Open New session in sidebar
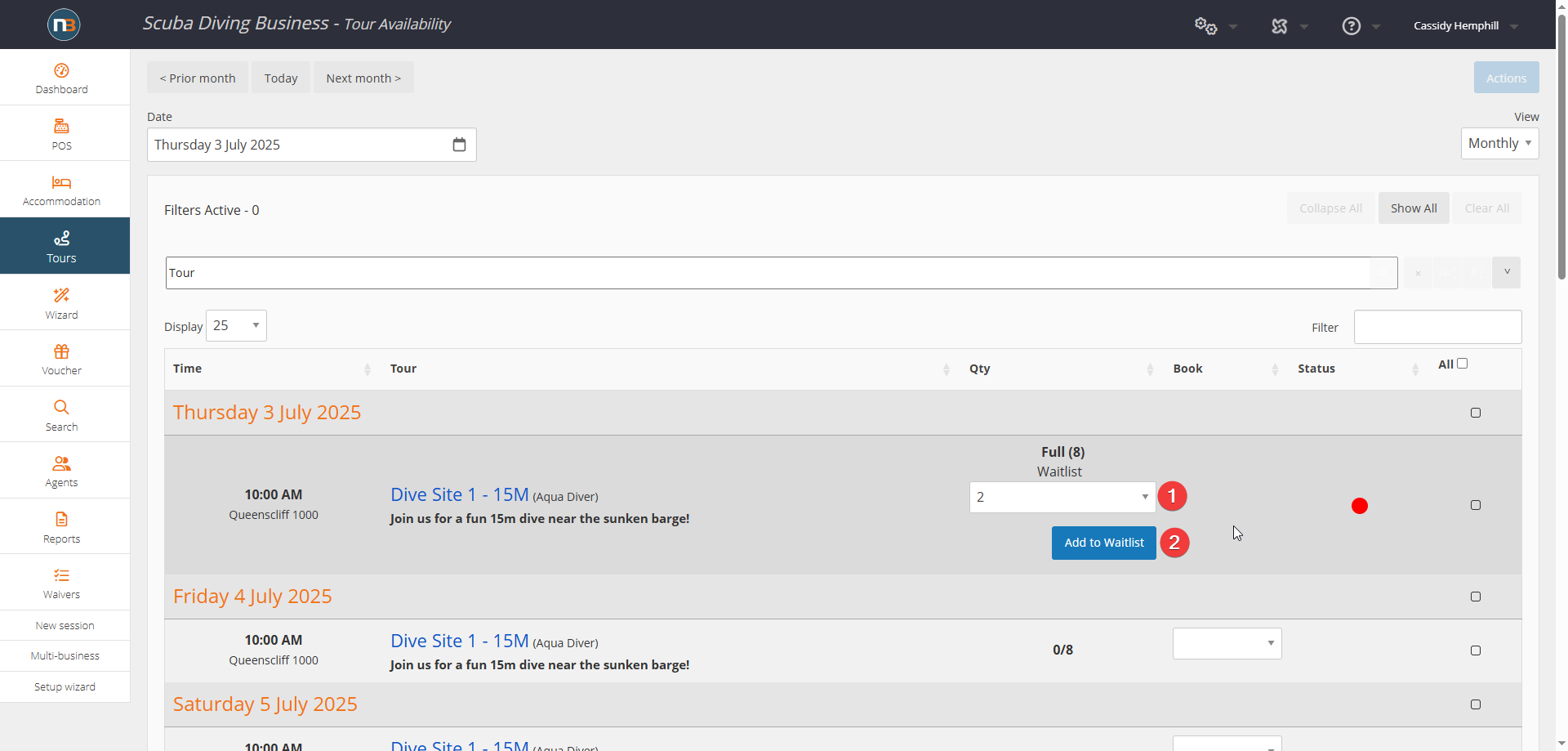 [65, 625]
